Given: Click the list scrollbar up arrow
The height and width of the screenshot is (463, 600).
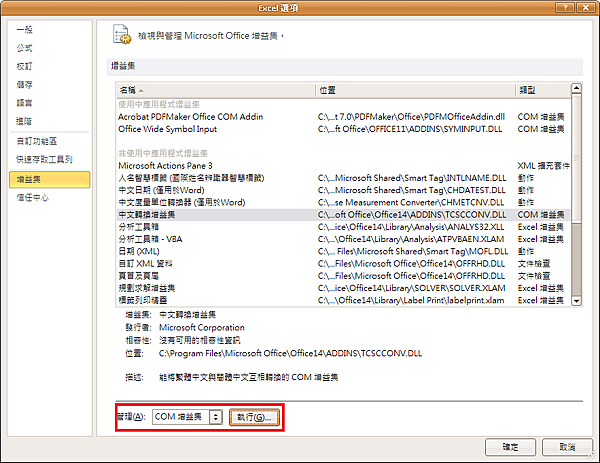Looking at the screenshot, I should click(x=576, y=88).
